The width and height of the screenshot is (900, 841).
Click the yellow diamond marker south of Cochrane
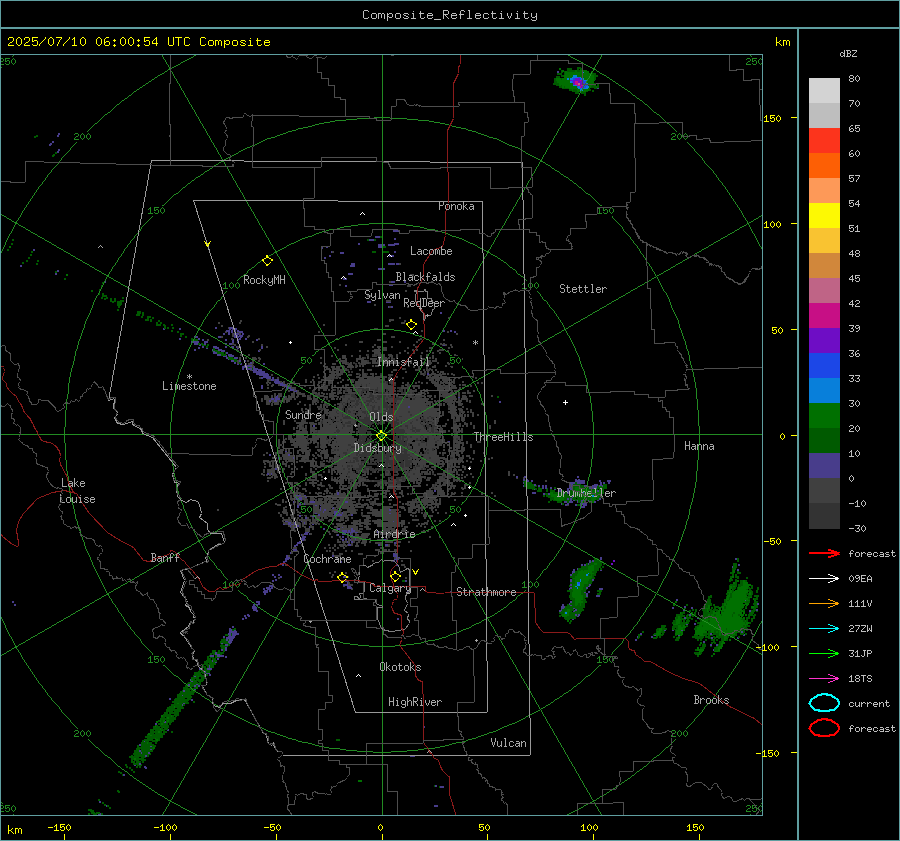[343, 577]
